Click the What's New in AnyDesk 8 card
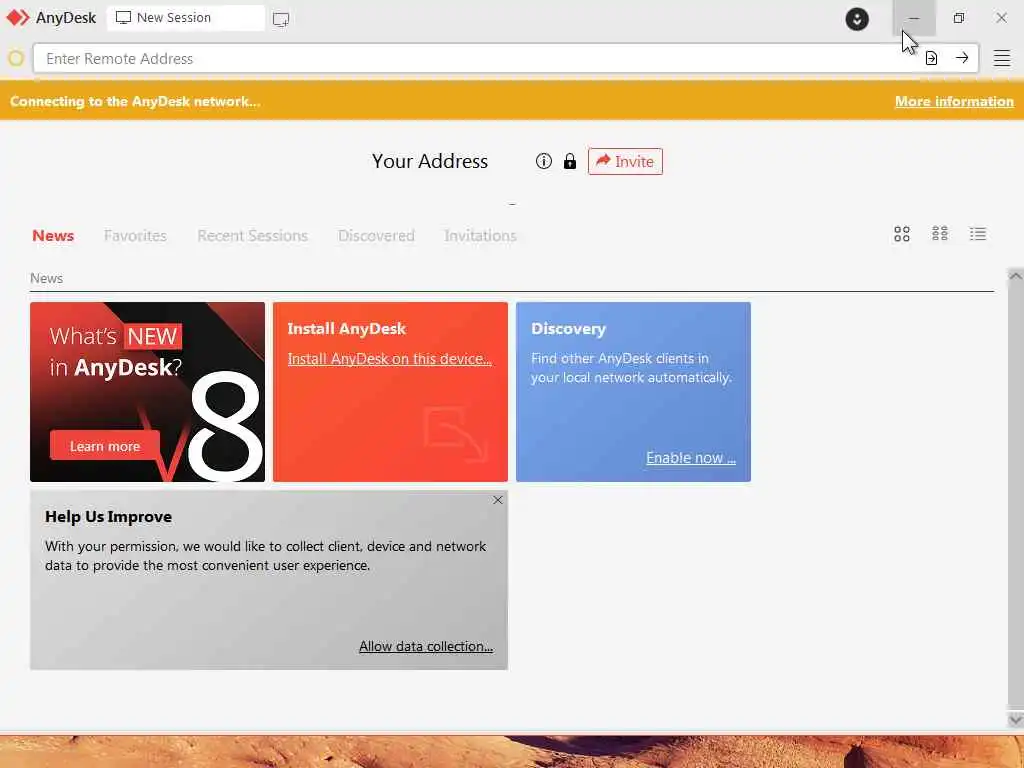The width and height of the screenshot is (1024, 768). coord(148,392)
